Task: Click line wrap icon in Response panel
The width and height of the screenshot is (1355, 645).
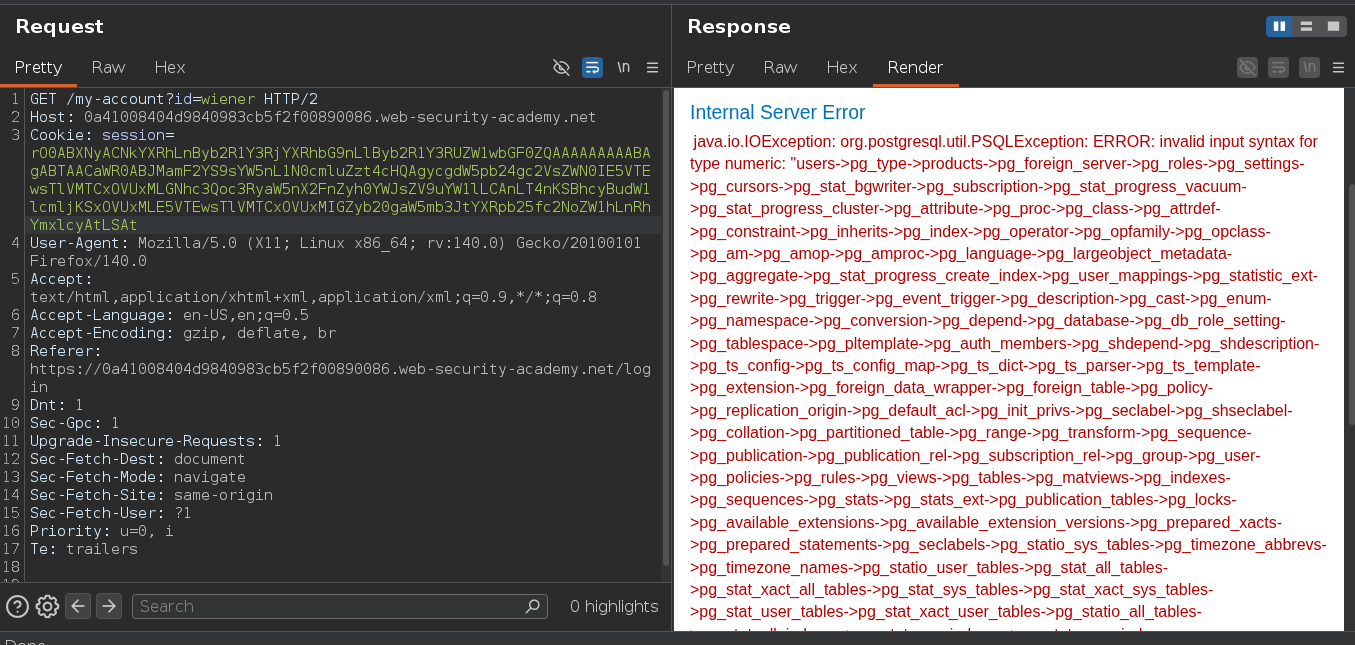Action: tap(1278, 67)
